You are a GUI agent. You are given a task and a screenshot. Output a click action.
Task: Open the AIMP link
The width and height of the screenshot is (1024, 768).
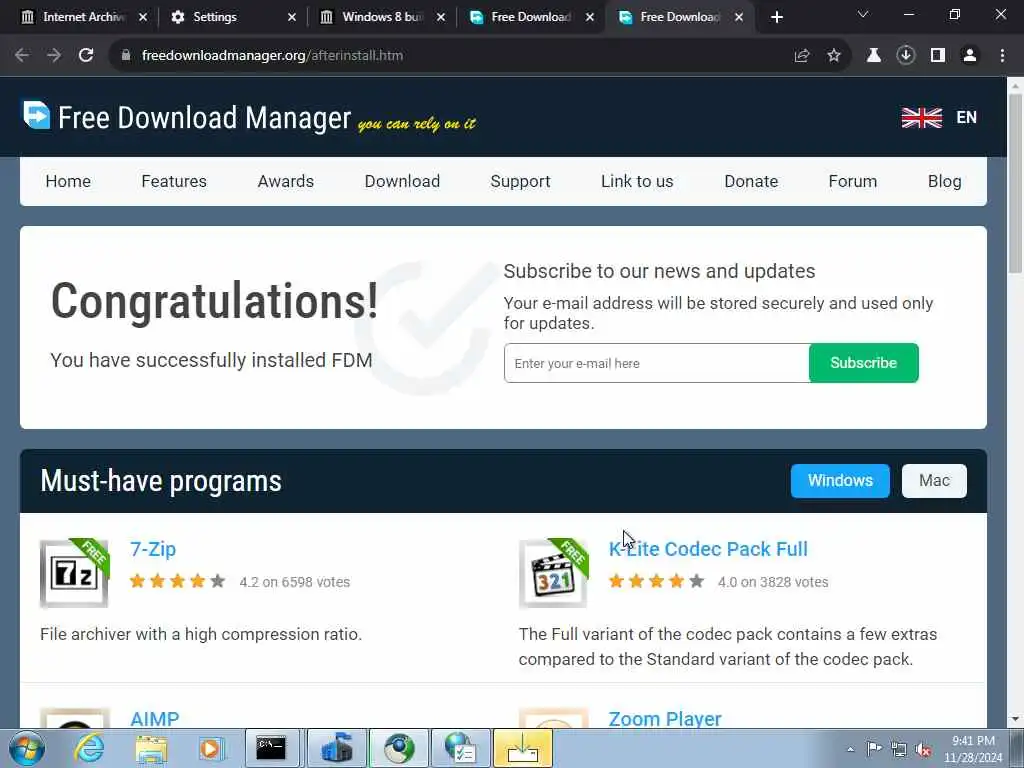155,719
